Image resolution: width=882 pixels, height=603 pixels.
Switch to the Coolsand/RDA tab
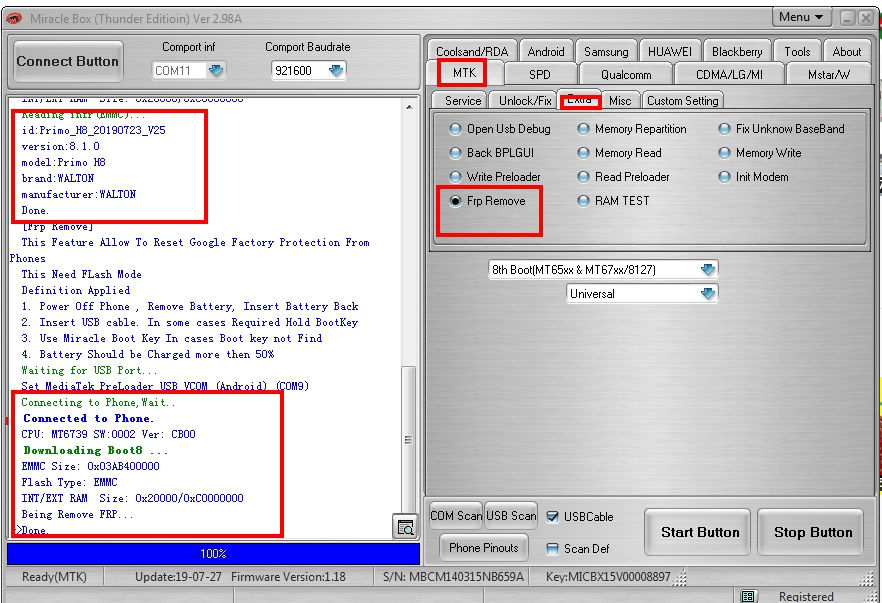tap(471, 52)
